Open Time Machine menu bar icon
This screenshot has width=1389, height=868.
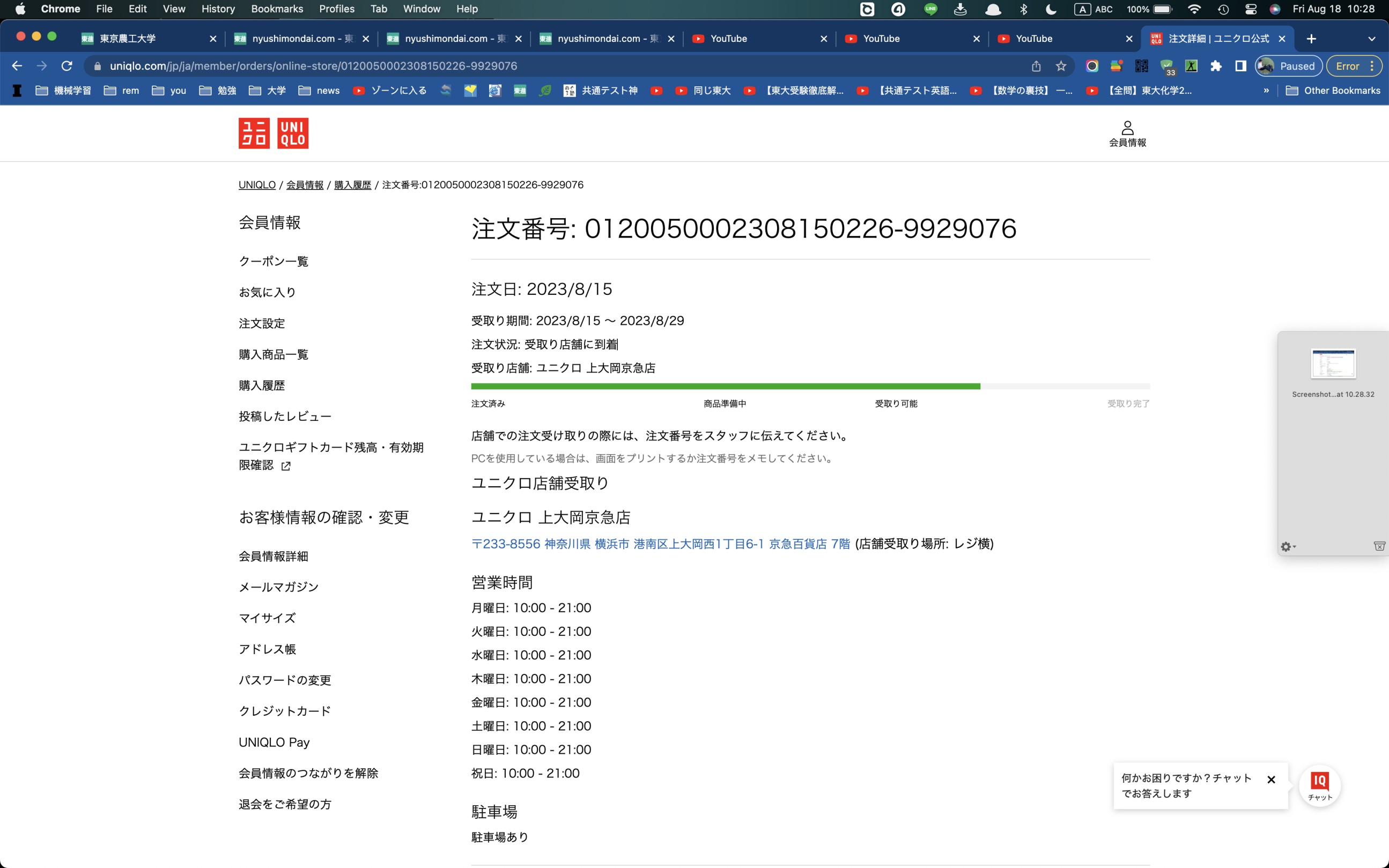1223,9
